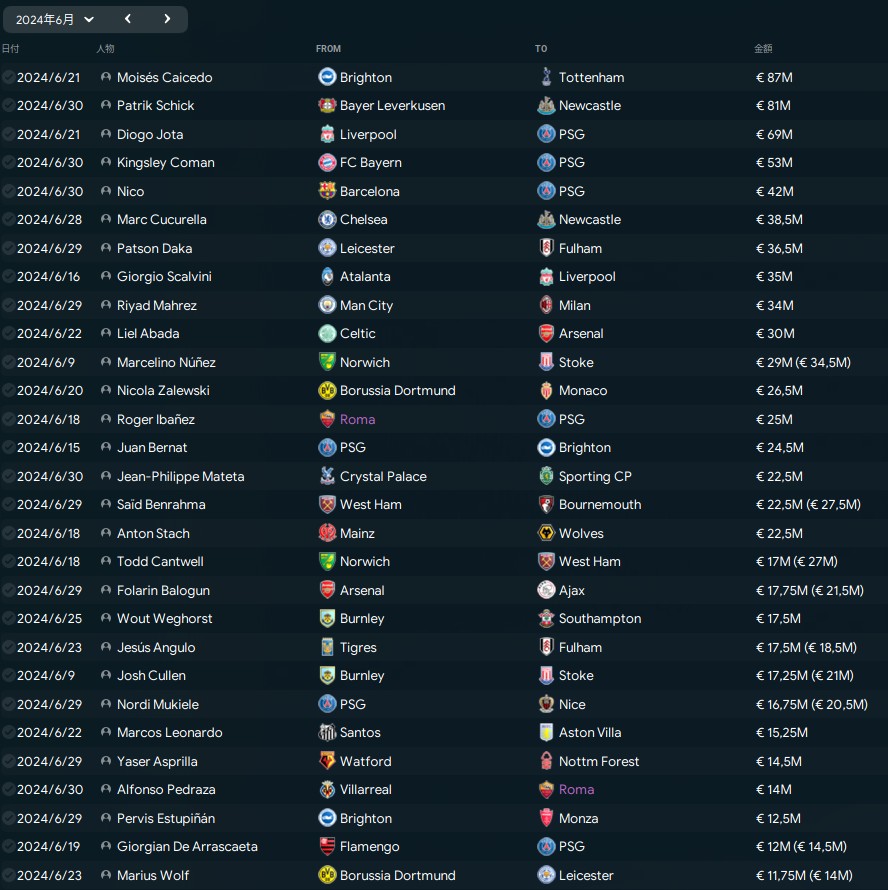888x890 pixels.
Task: Click Sporting CP badge in Mateta row
Action: [x=546, y=476]
